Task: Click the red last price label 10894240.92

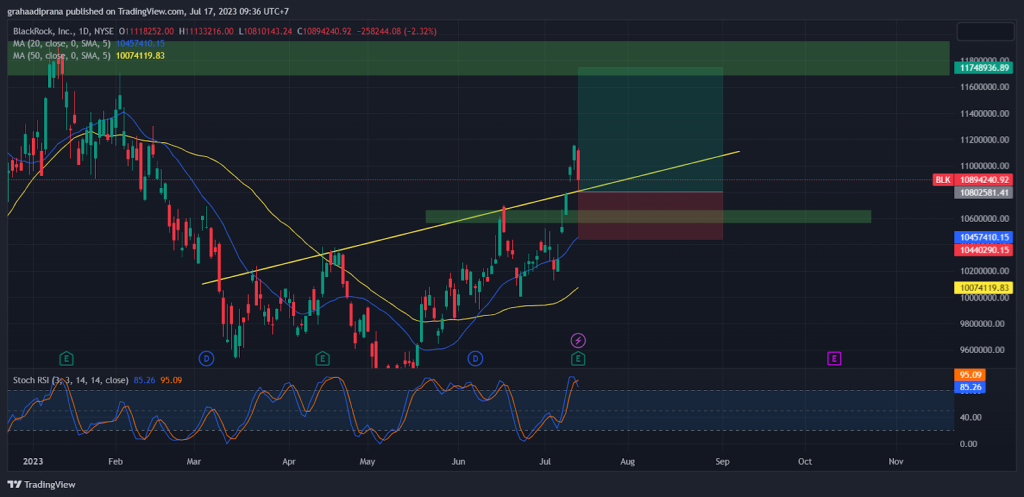Action: point(983,180)
